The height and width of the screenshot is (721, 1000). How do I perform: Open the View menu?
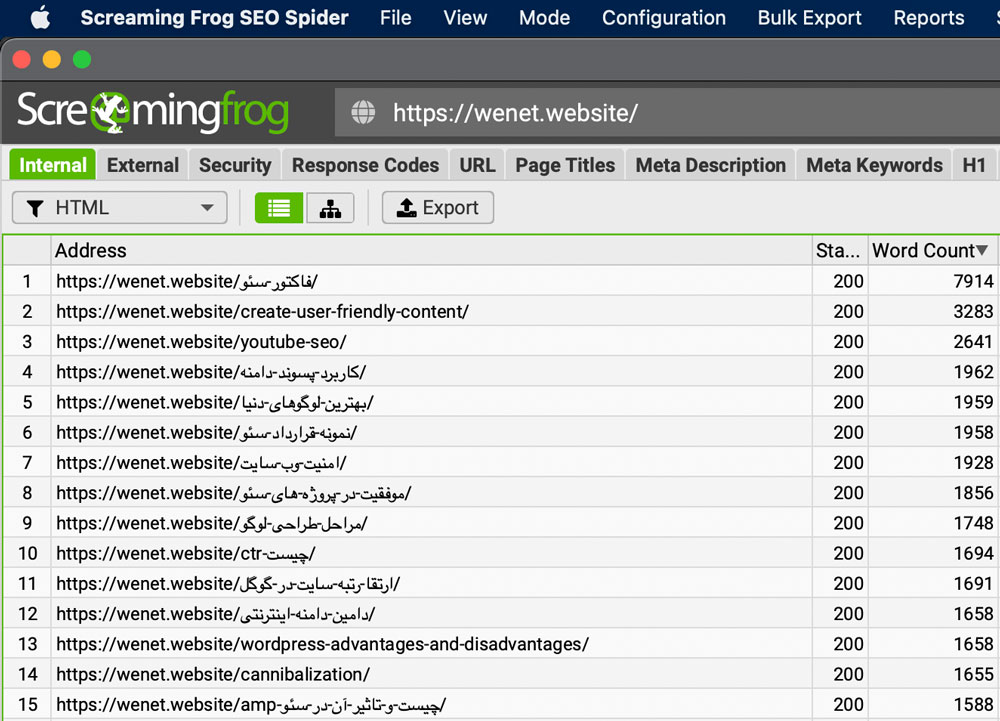pyautogui.click(x=465, y=18)
